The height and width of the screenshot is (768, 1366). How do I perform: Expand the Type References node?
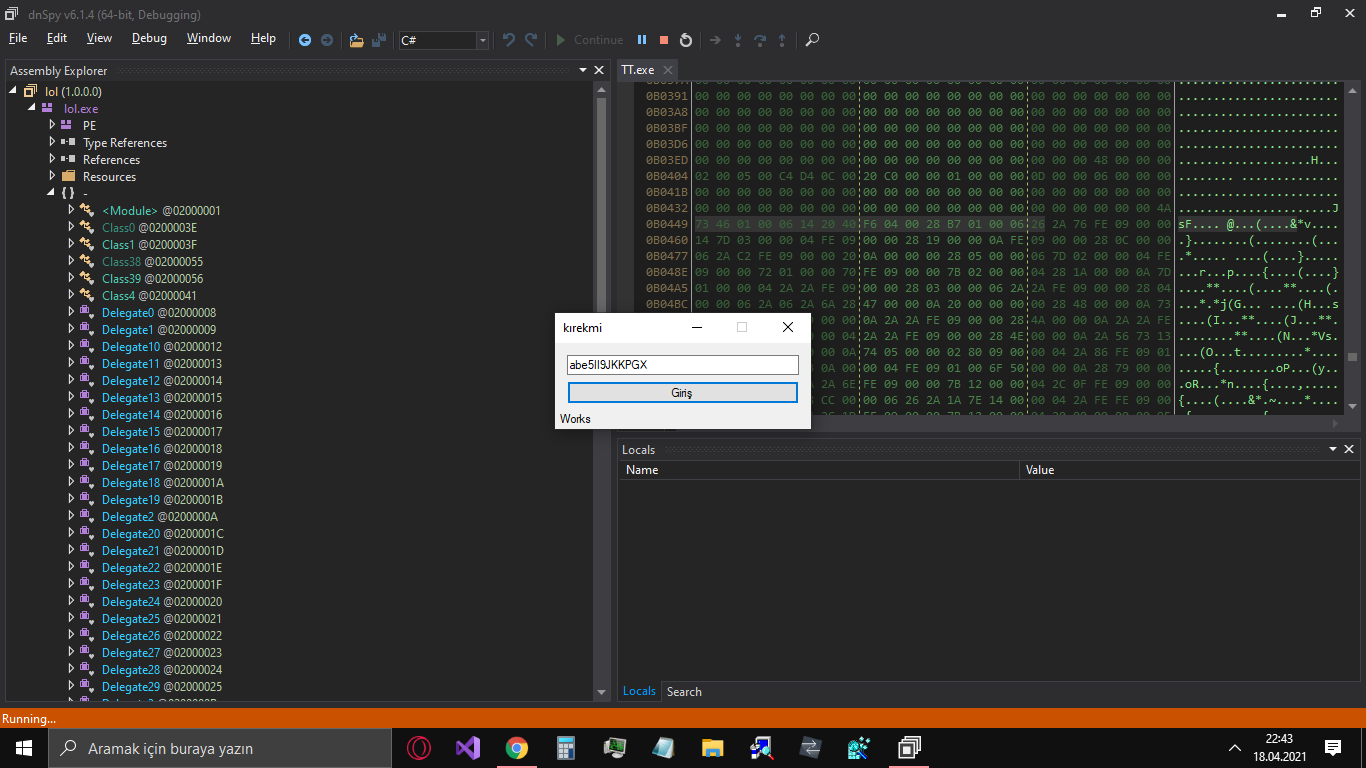tap(52, 142)
